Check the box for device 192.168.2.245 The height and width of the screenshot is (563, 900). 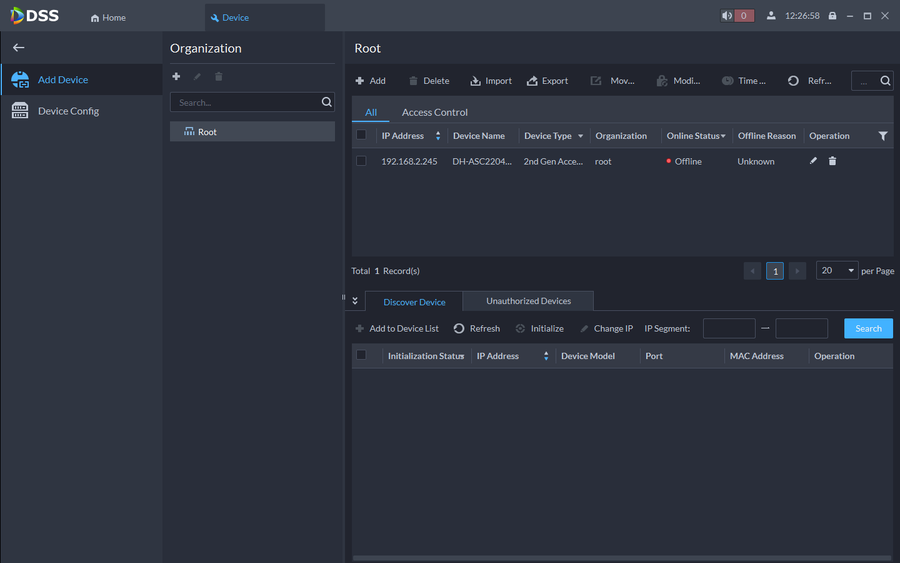361,161
